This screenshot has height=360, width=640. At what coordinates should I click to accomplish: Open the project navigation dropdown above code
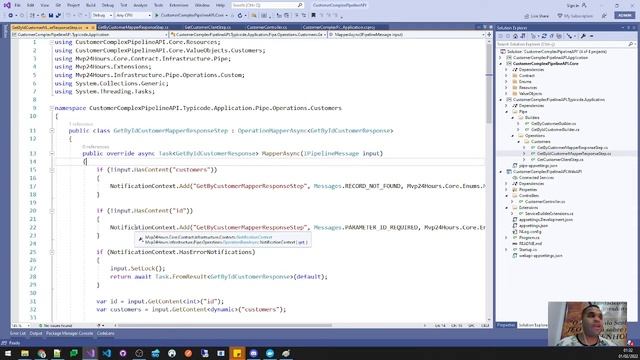(90, 35)
